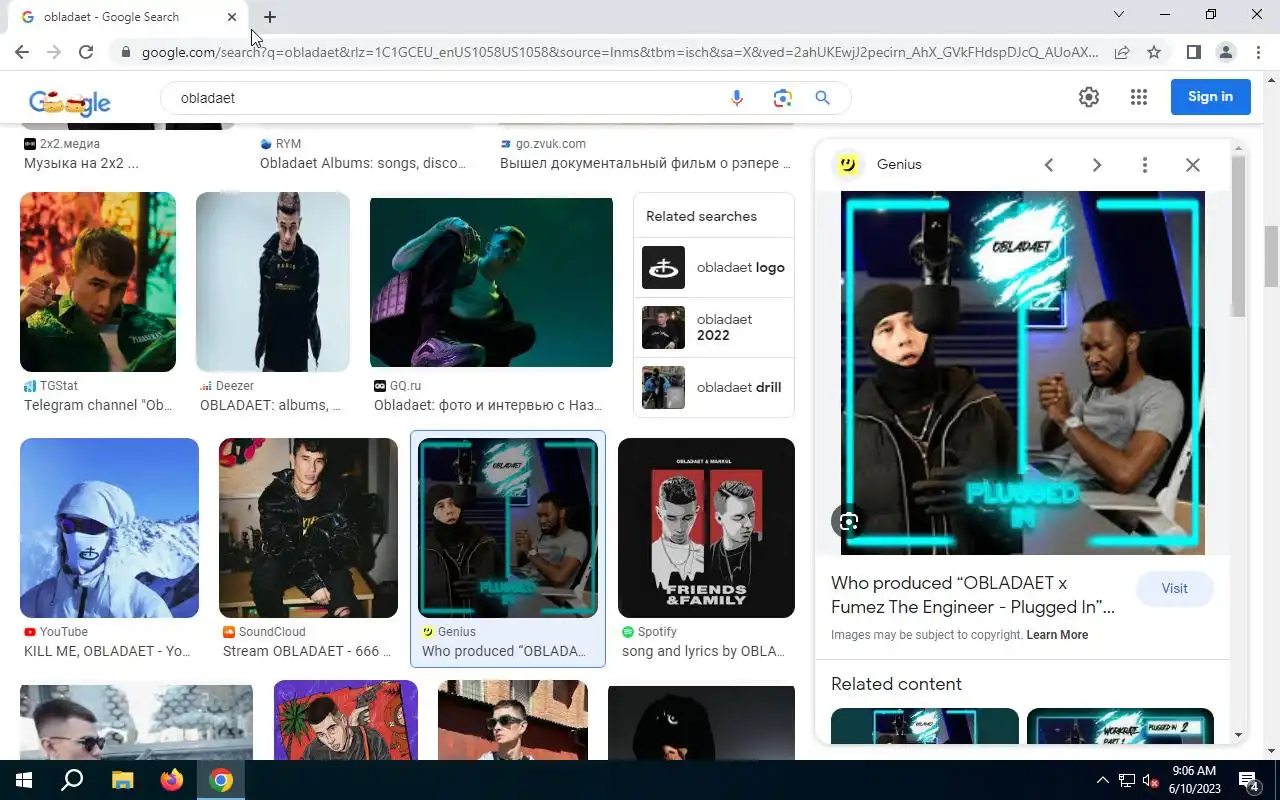Click the obladaet search input field
The width and height of the screenshot is (1280, 800).
[450, 98]
